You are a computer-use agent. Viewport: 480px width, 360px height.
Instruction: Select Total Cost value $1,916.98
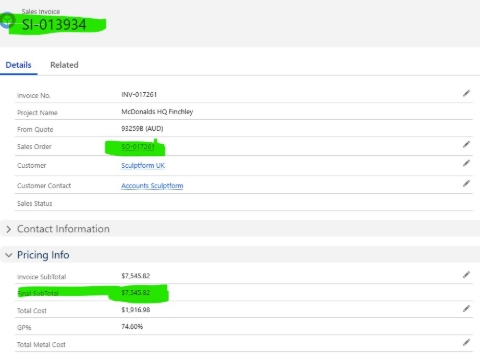(136, 310)
